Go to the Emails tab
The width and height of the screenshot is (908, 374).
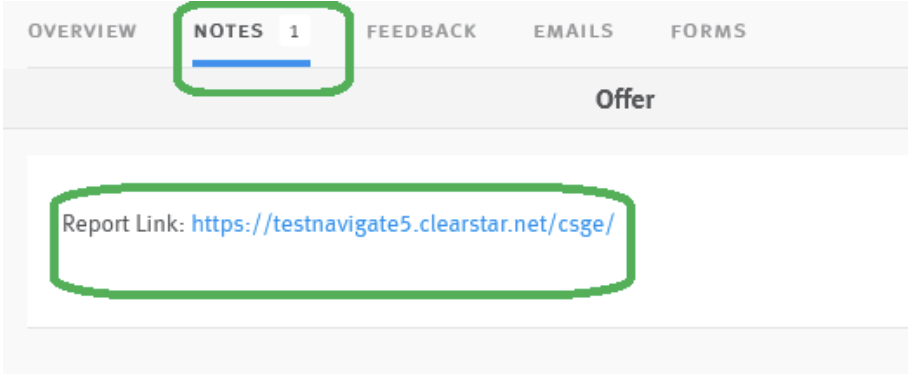pyautogui.click(x=573, y=31)
